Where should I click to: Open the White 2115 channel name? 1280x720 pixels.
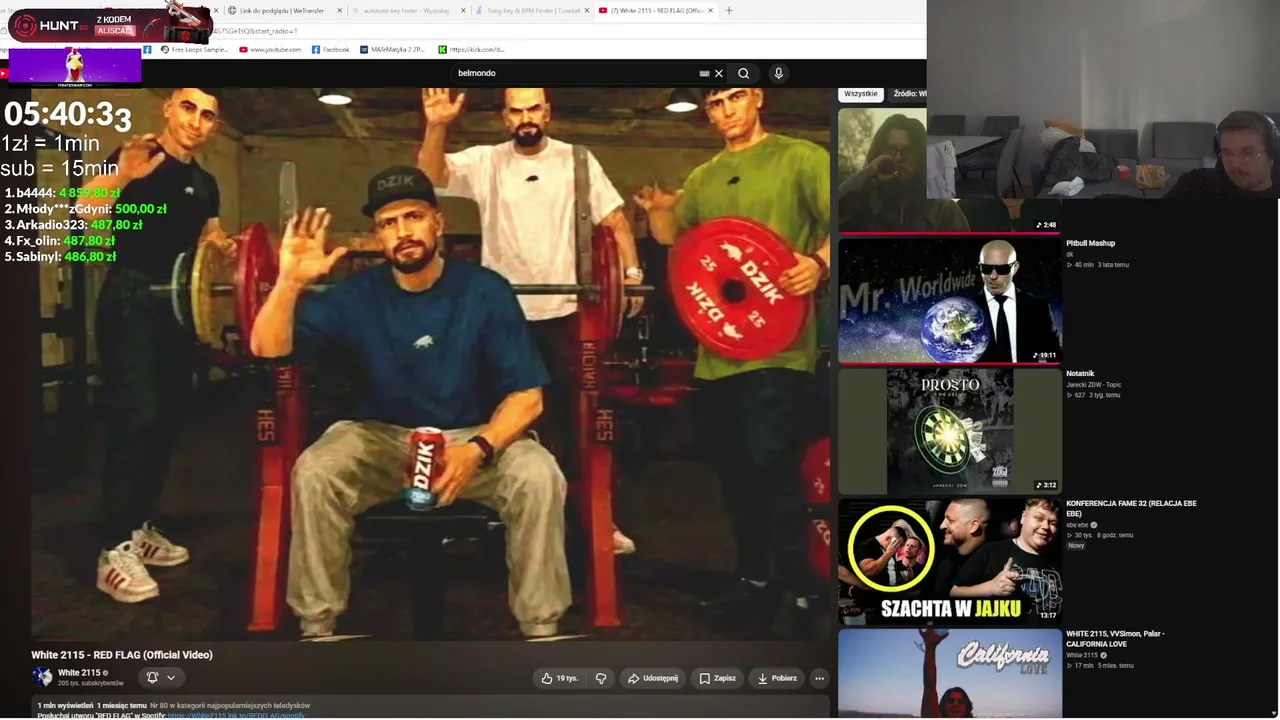click(x=79, y=673)
